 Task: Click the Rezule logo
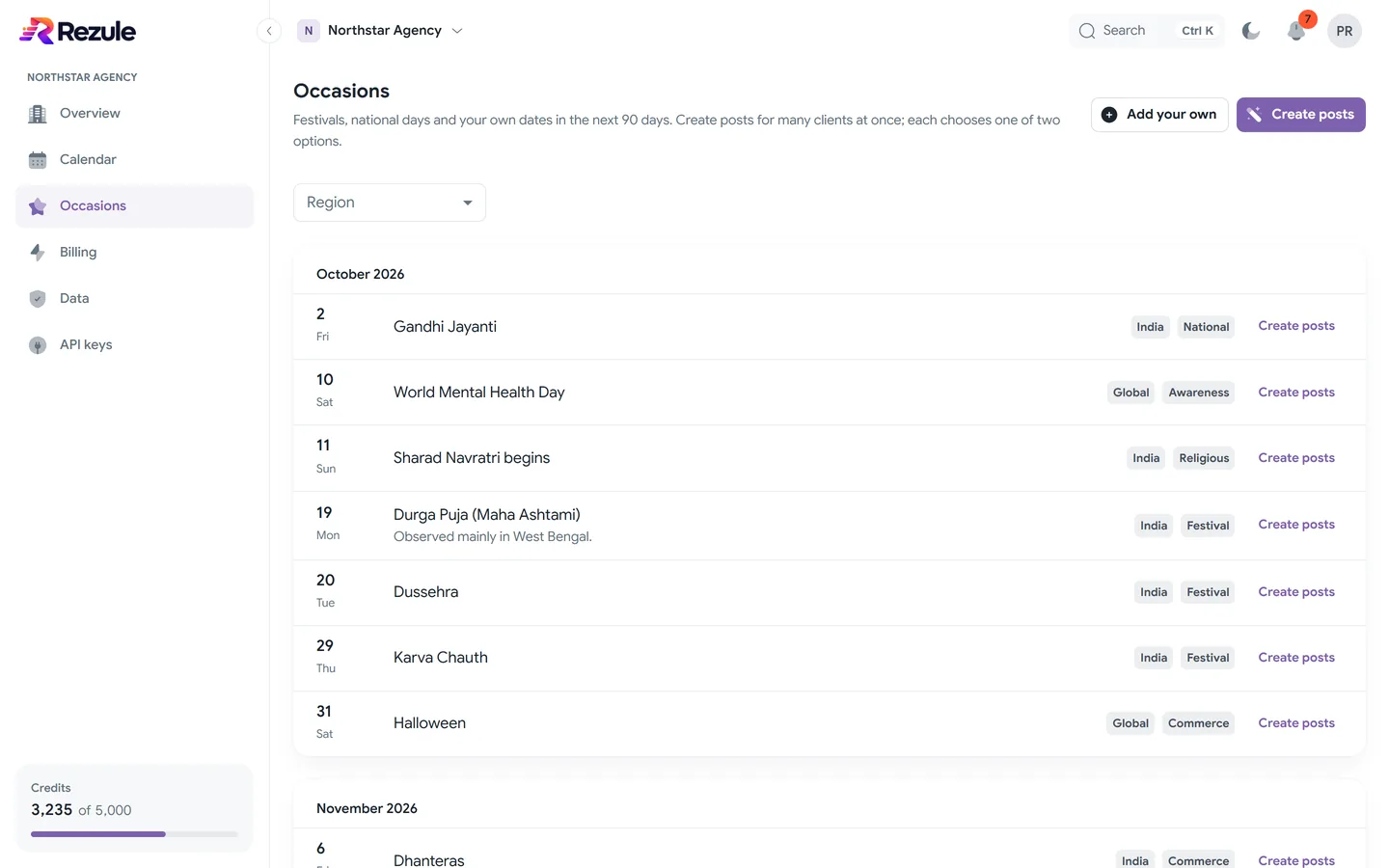(x=77, y=31)
